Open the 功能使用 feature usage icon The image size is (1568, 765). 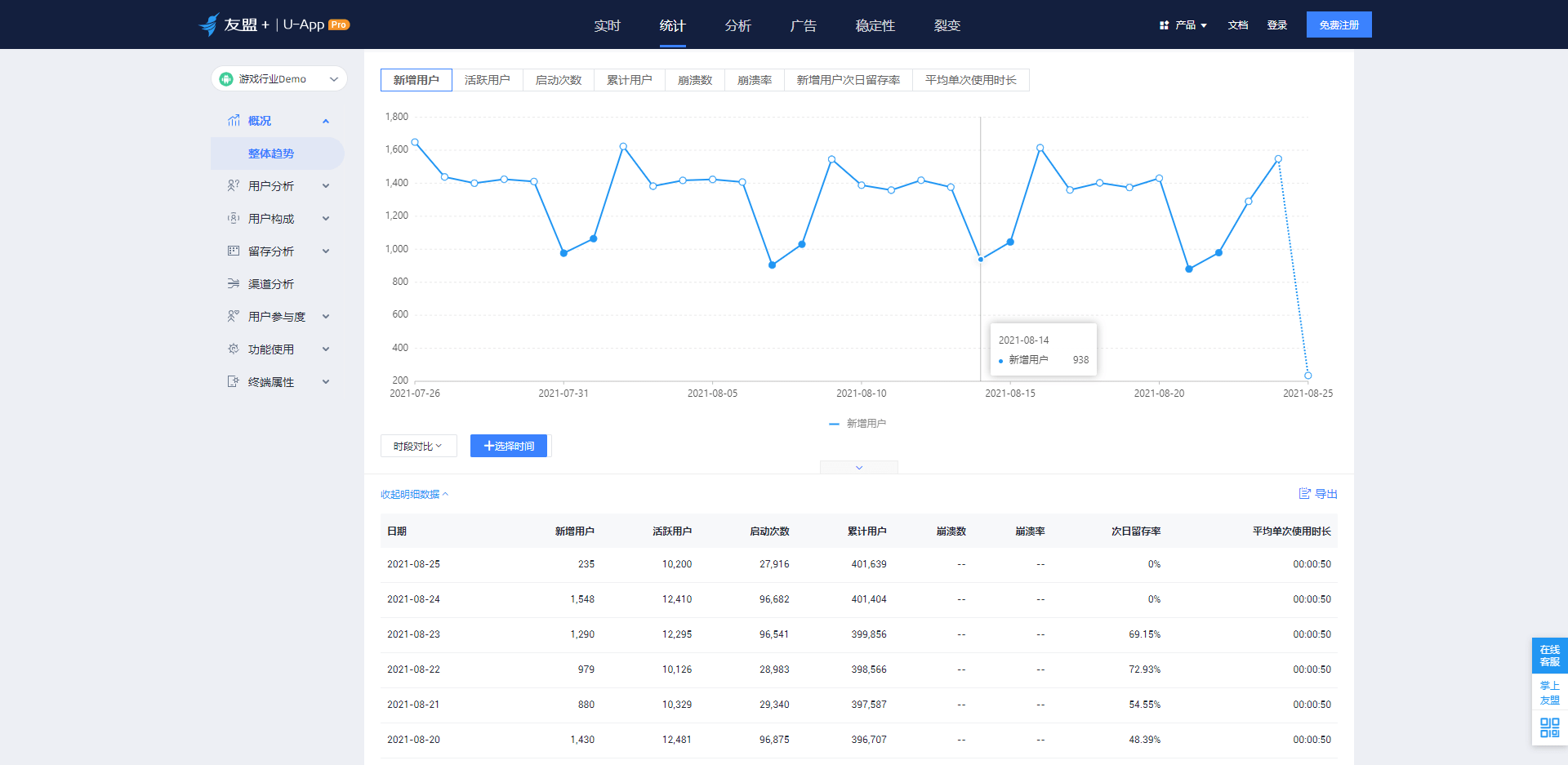point(234,349)
